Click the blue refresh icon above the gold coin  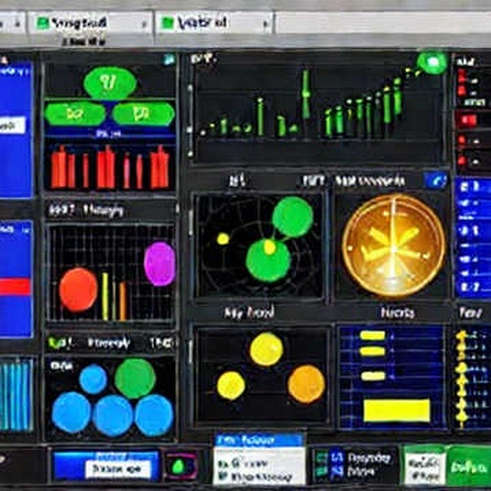pos(435,182)
